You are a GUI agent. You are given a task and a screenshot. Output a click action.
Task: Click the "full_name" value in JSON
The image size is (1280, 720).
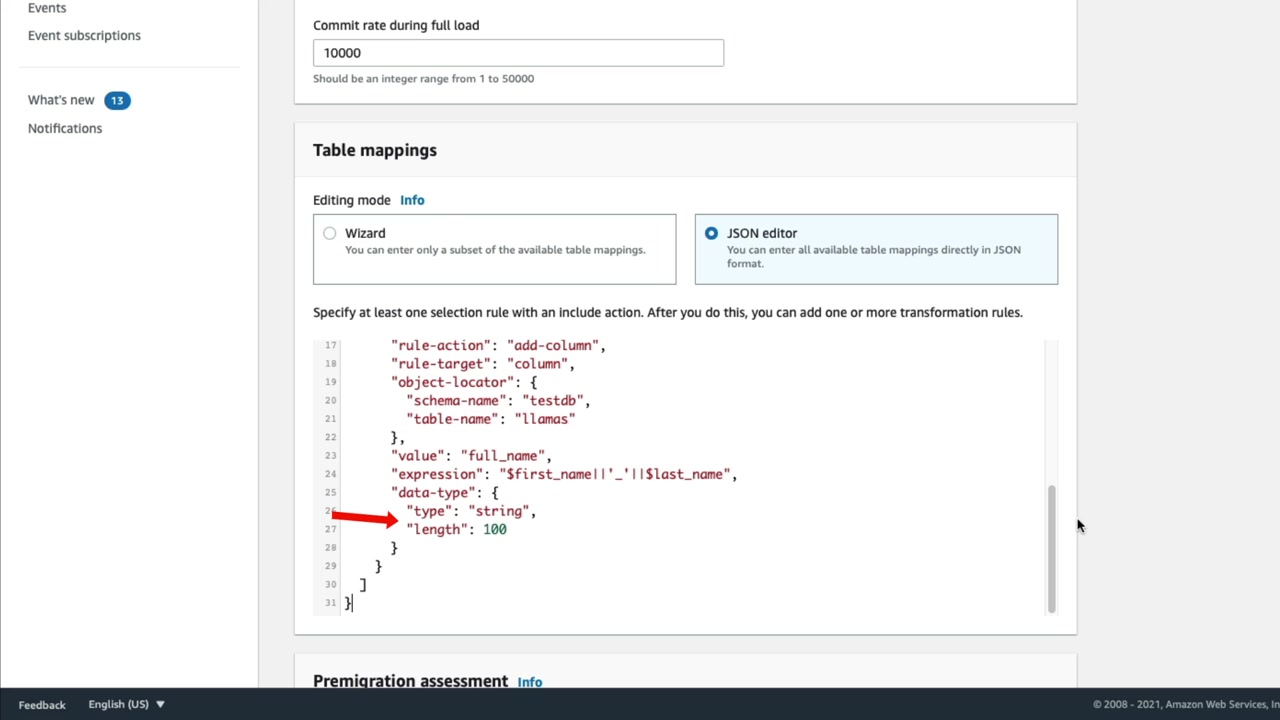tap(505, 456)
